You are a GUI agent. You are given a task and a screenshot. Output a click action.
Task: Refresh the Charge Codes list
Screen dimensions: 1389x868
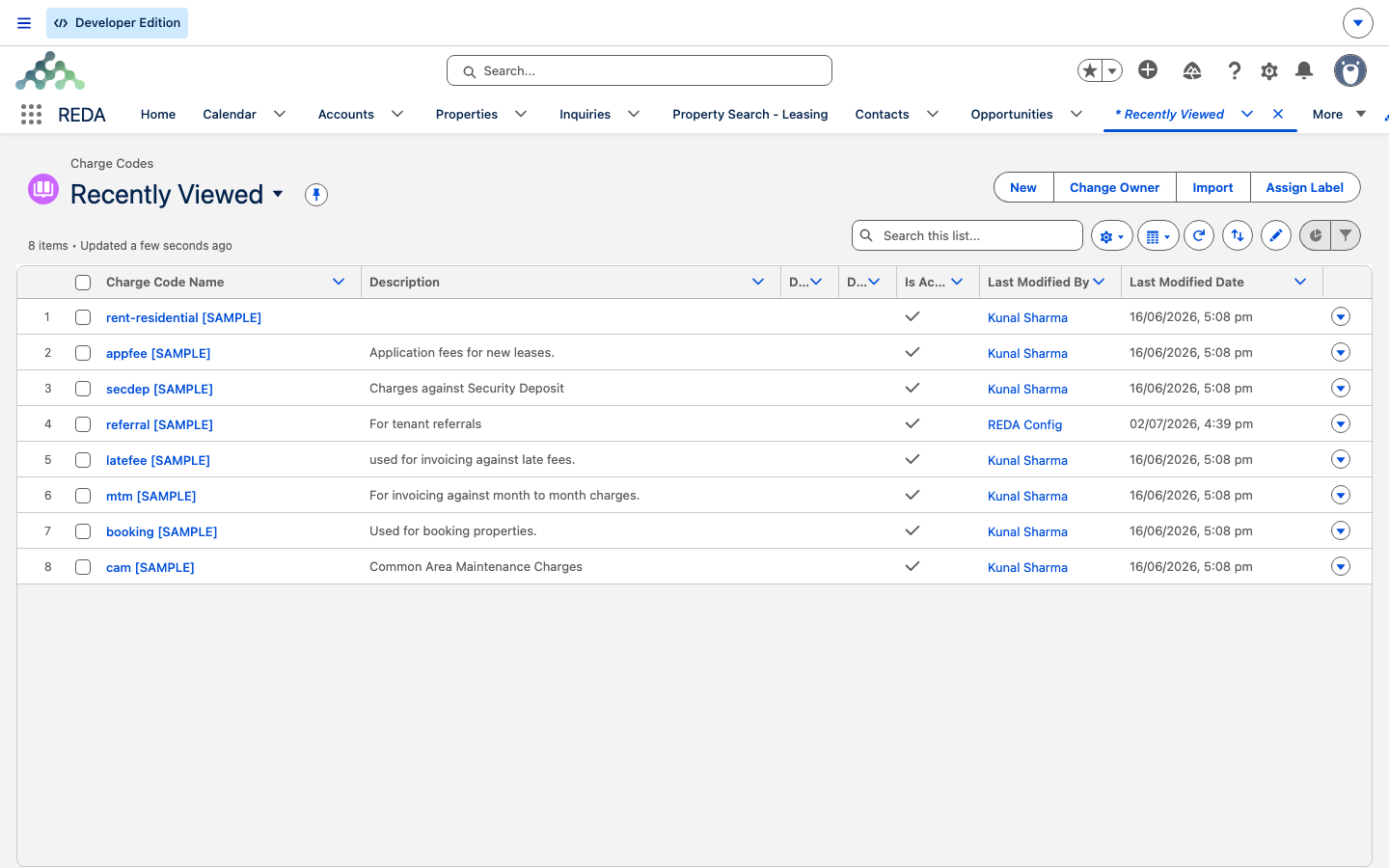pos(1199,235)
